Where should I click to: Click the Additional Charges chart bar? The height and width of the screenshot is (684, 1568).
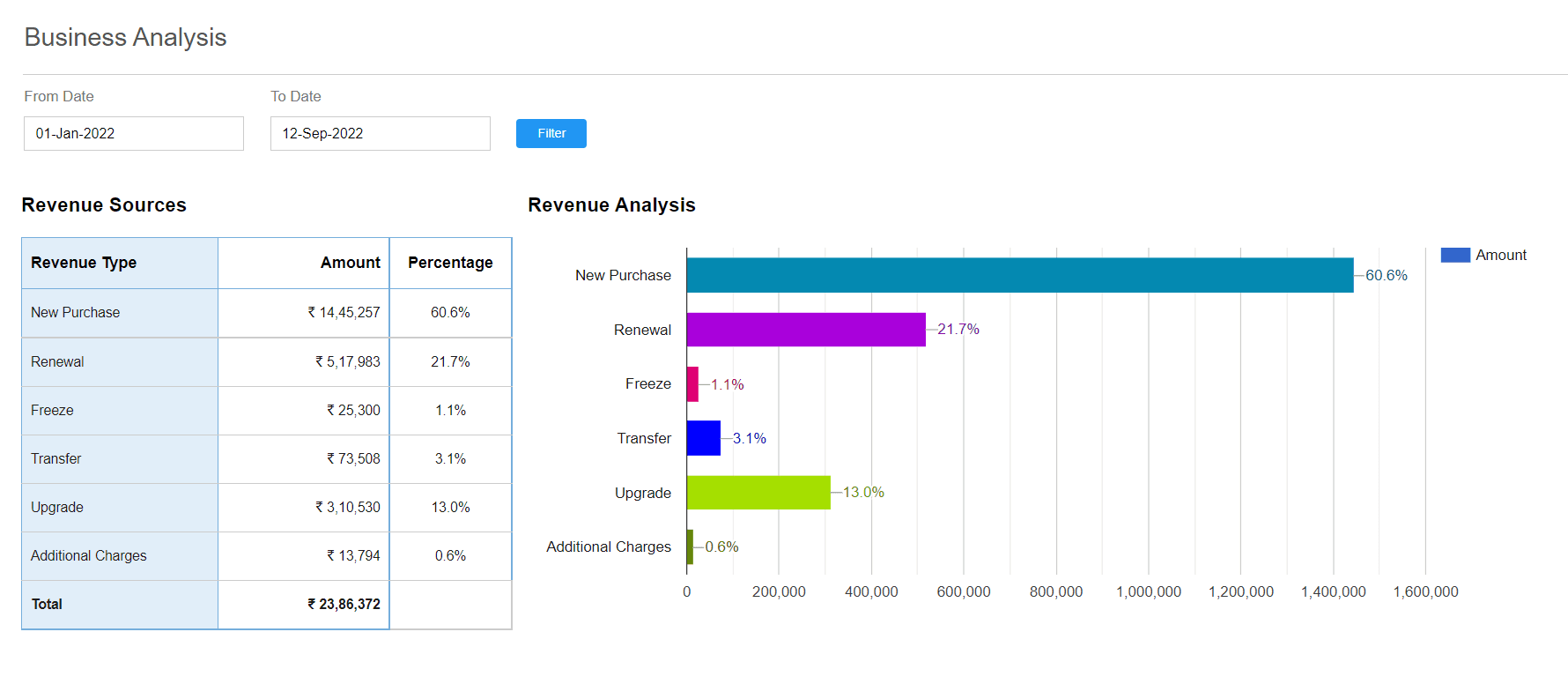pyautogui.click(x=690, y=546)
